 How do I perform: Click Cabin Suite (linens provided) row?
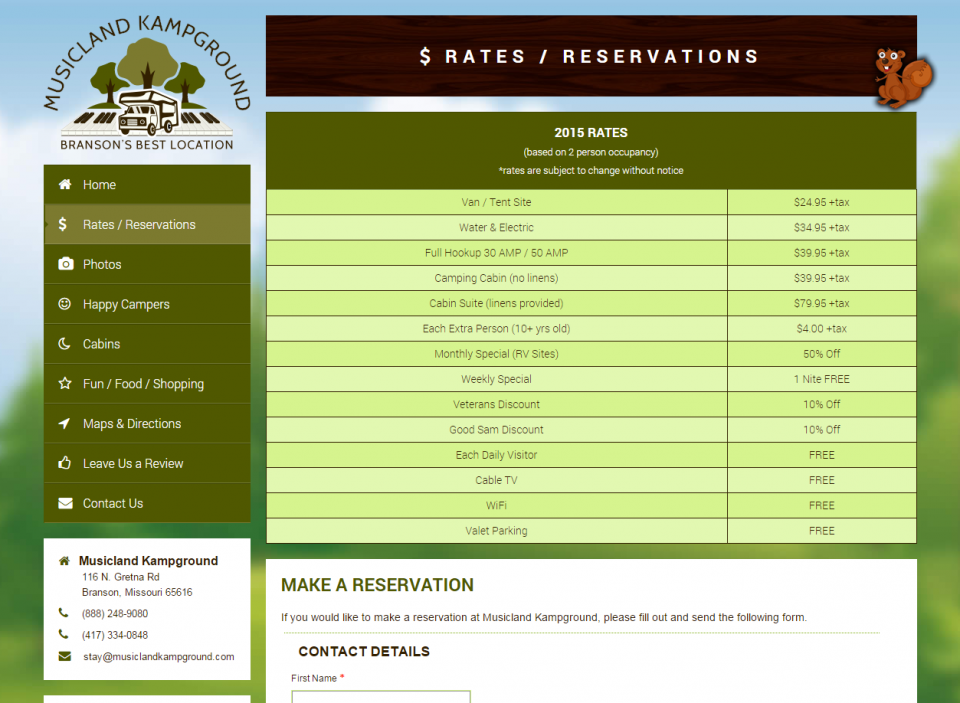497,303
